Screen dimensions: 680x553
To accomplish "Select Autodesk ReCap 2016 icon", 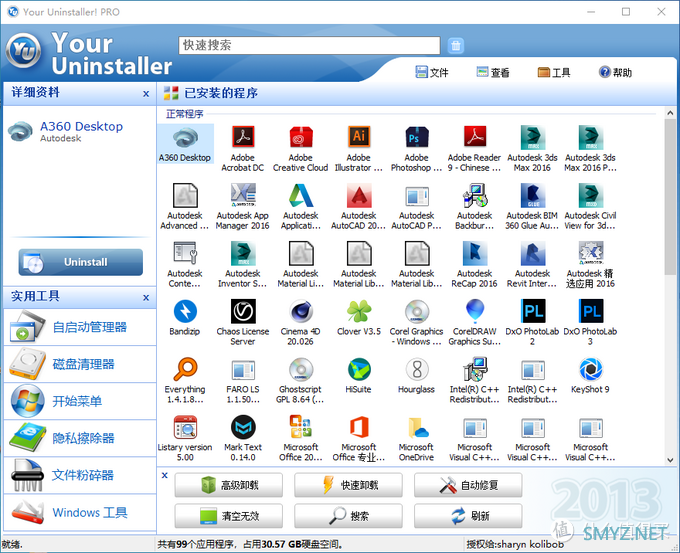I will coord(474,254).
